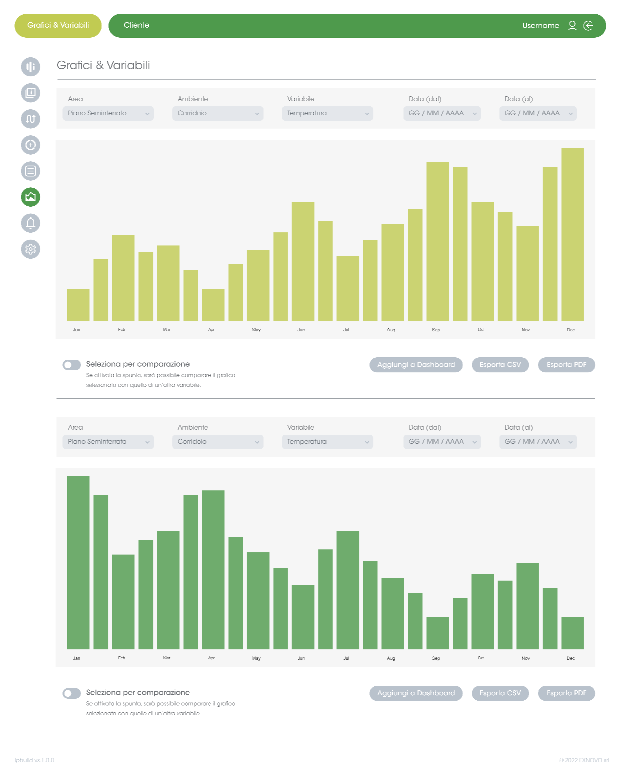Open the bar-chart statistics sidebar icon
The image size is (624, 773).
(x=31, y=67)
